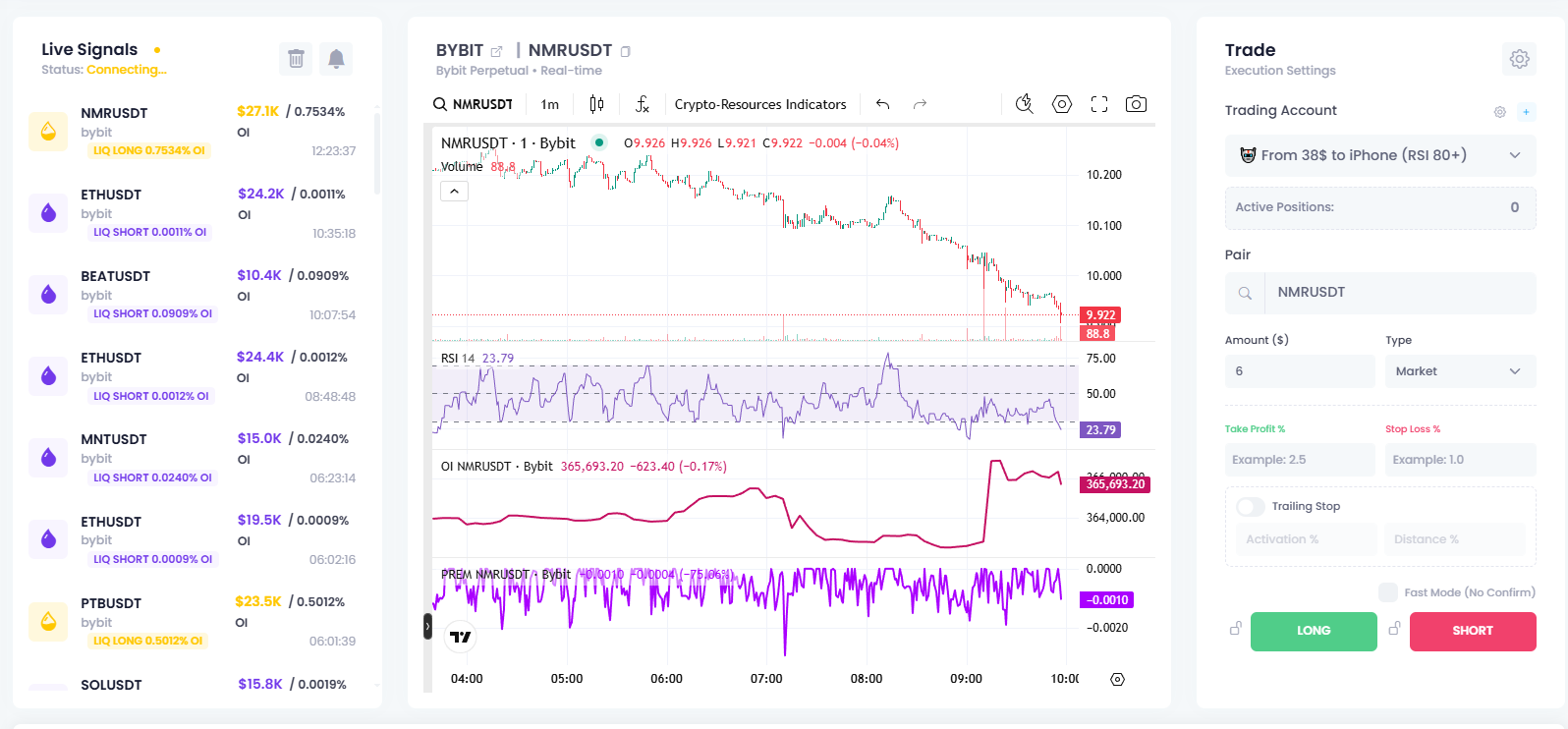Open signal notifications bell

pos(336,59)
